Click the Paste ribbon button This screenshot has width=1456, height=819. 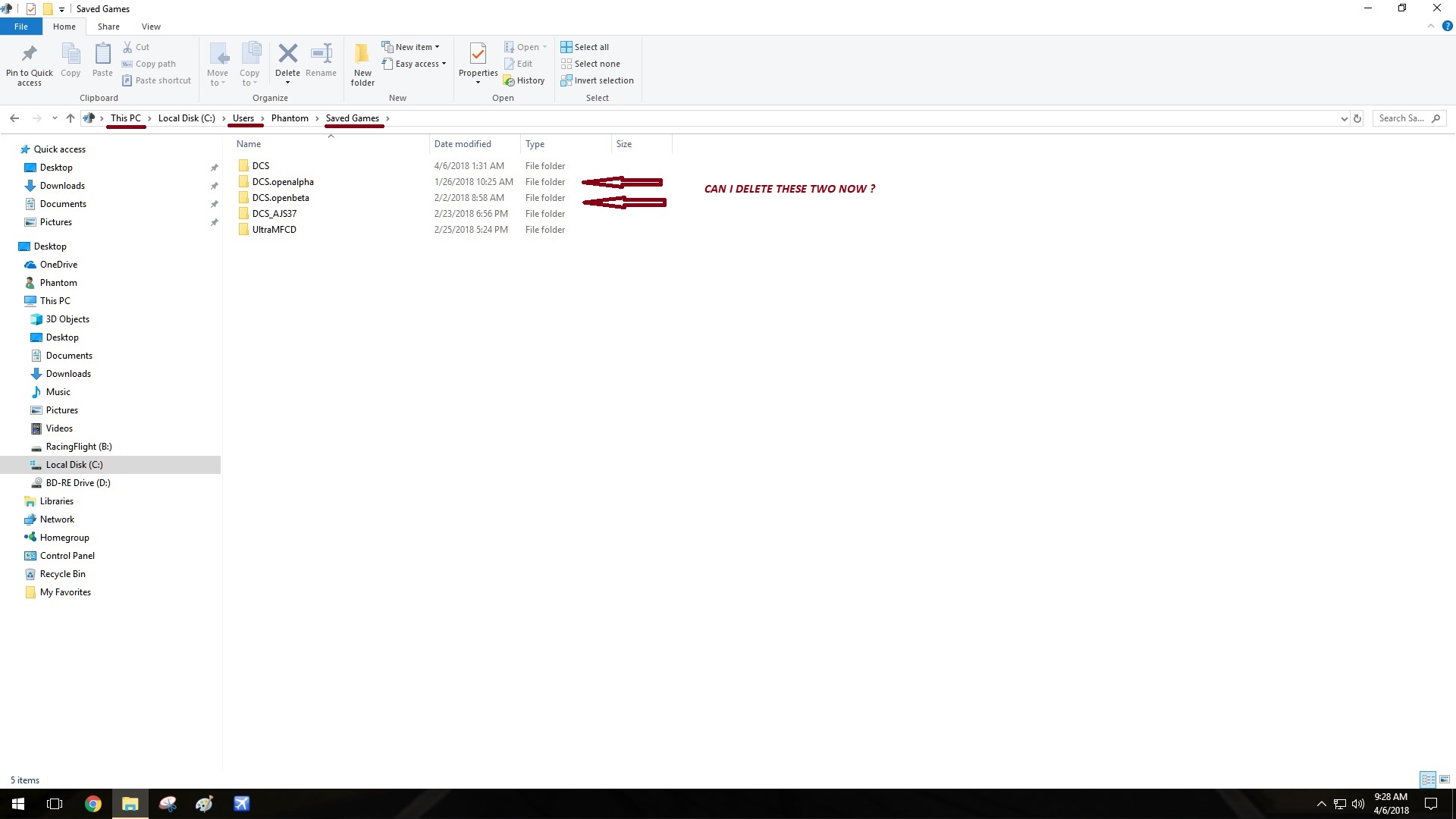click(x=102, y=61)
